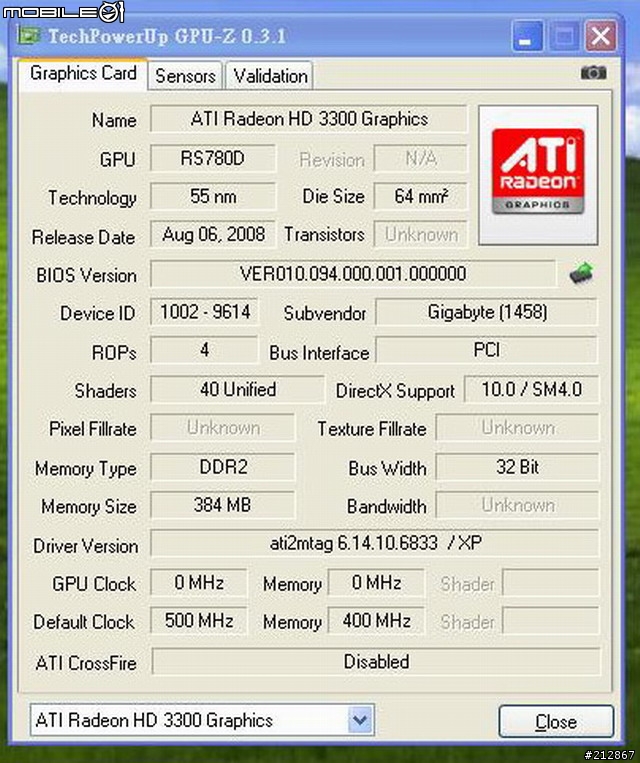Click the Release Date field Aug 06, 2008

pyautogui.click(x=213, y=234)
